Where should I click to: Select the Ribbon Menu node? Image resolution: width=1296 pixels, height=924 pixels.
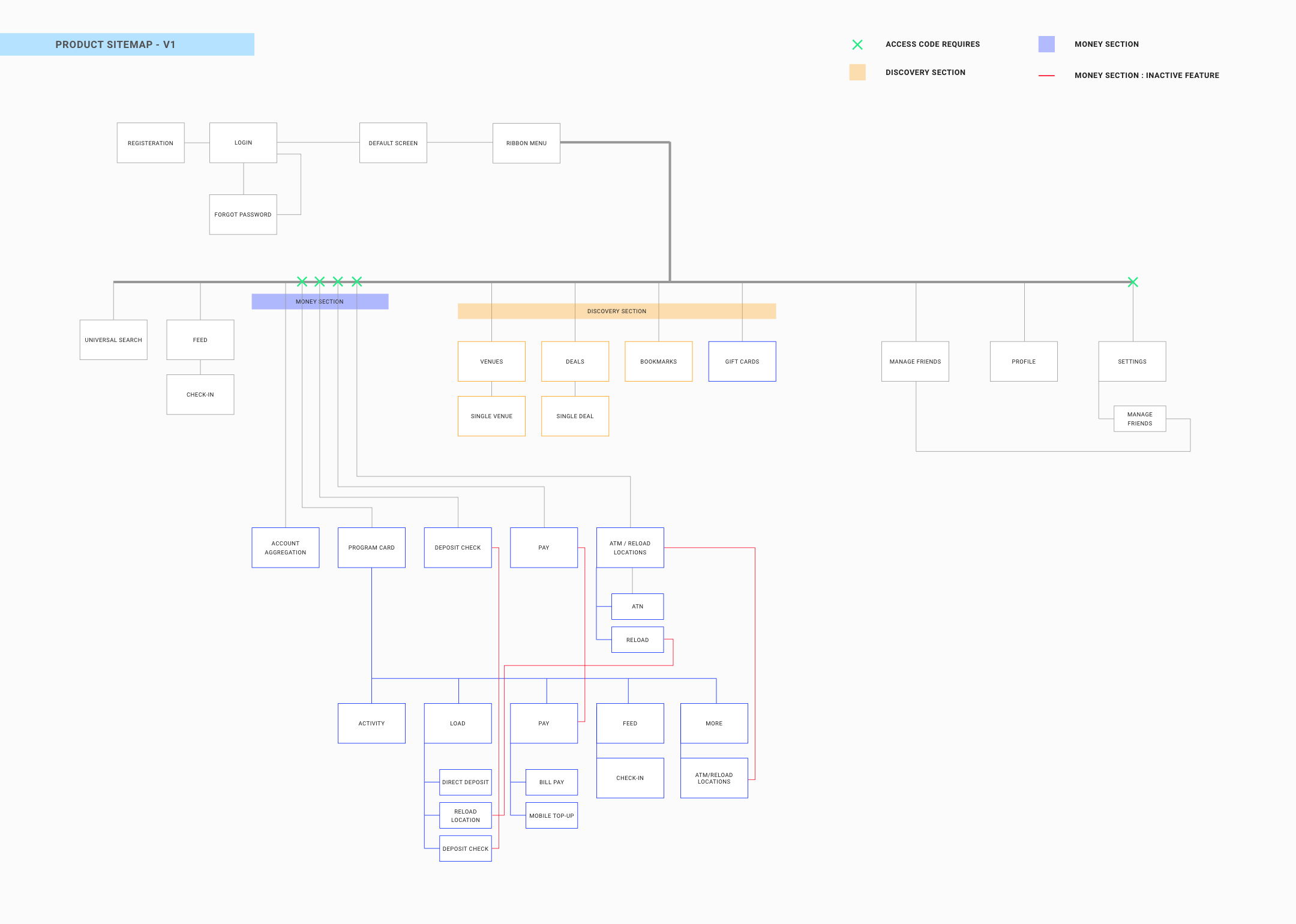(x=526, y=143)
